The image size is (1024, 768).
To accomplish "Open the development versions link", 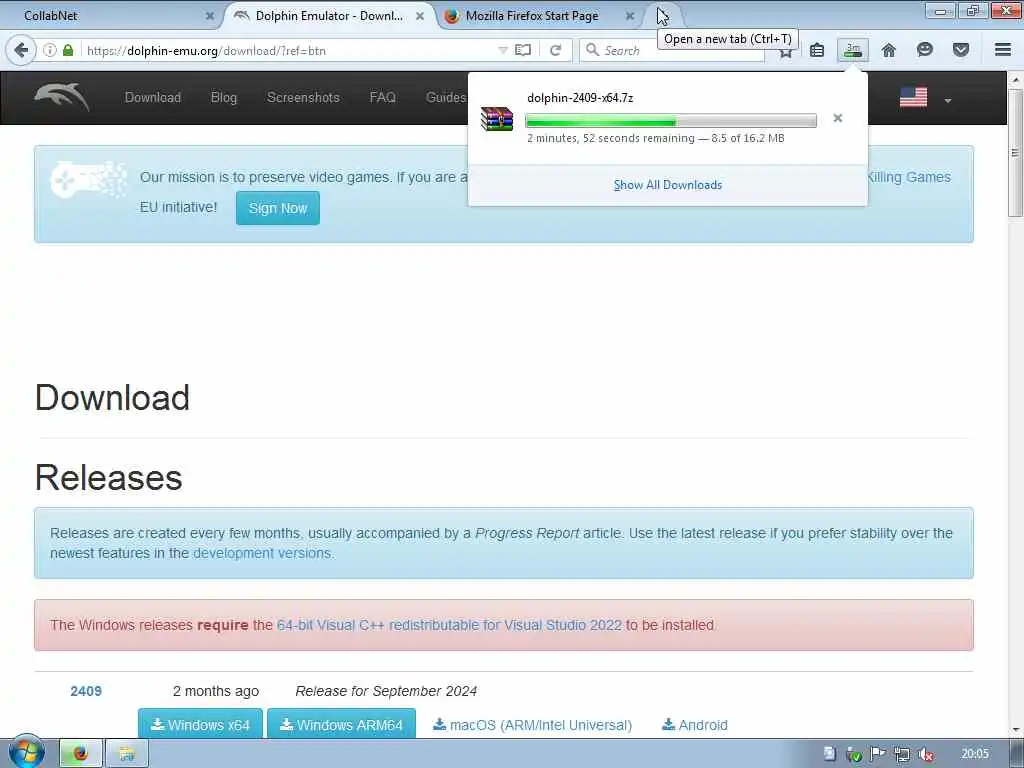I will pos(263,553).
